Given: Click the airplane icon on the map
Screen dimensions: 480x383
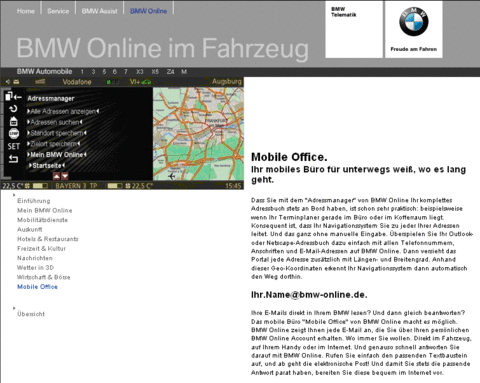Looking at the screenshot, I should pyautogui.click(x=172, y=176).
